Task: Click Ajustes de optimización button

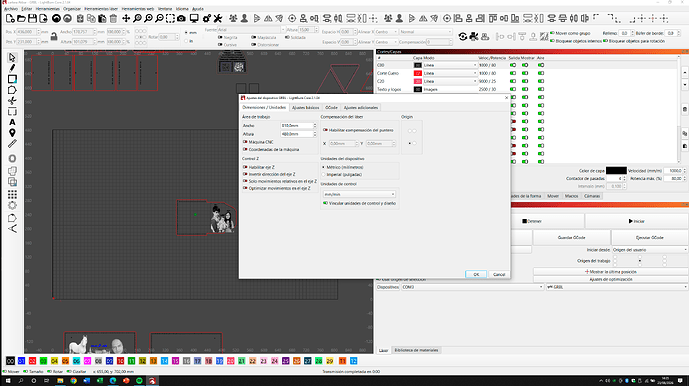Action: (x=611, y=279)
